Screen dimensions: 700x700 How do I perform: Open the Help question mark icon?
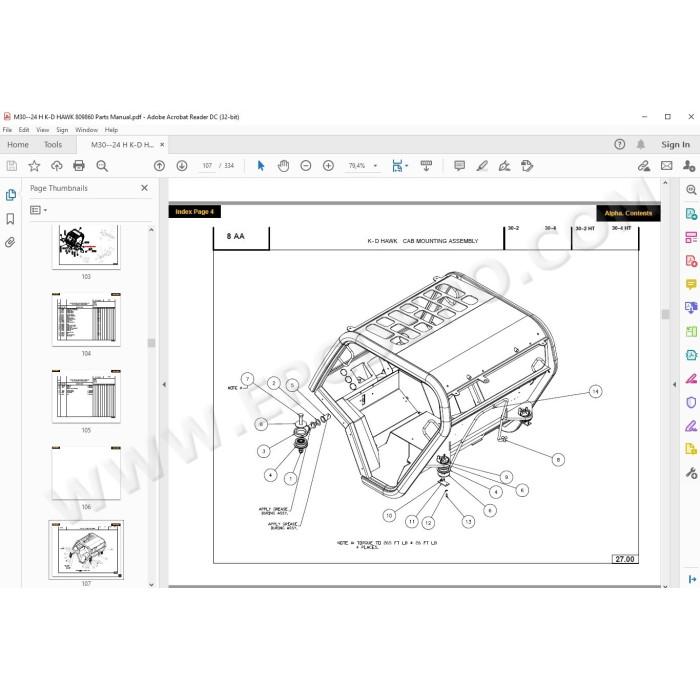[620, 144]
